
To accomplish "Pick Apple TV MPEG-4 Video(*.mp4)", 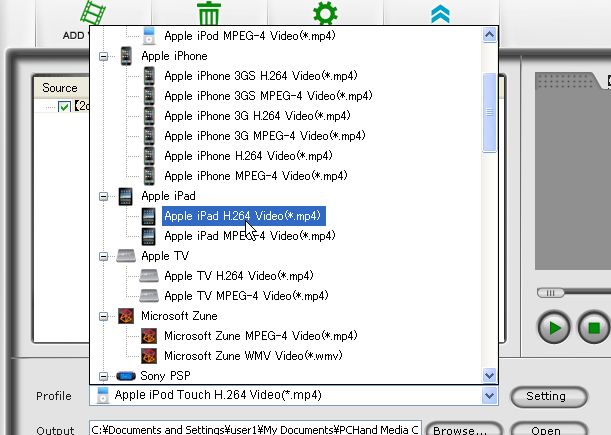I will [x=246, y=296].
